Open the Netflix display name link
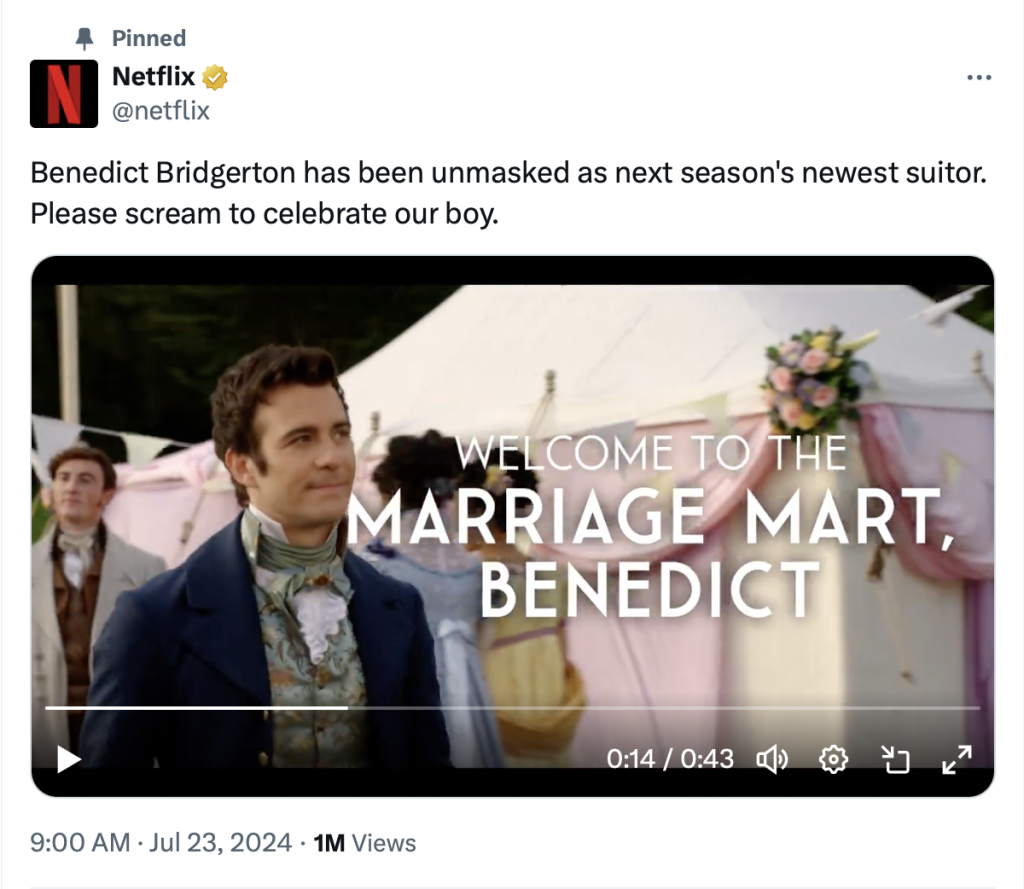The image size is (1024, 889). [153, 76]
